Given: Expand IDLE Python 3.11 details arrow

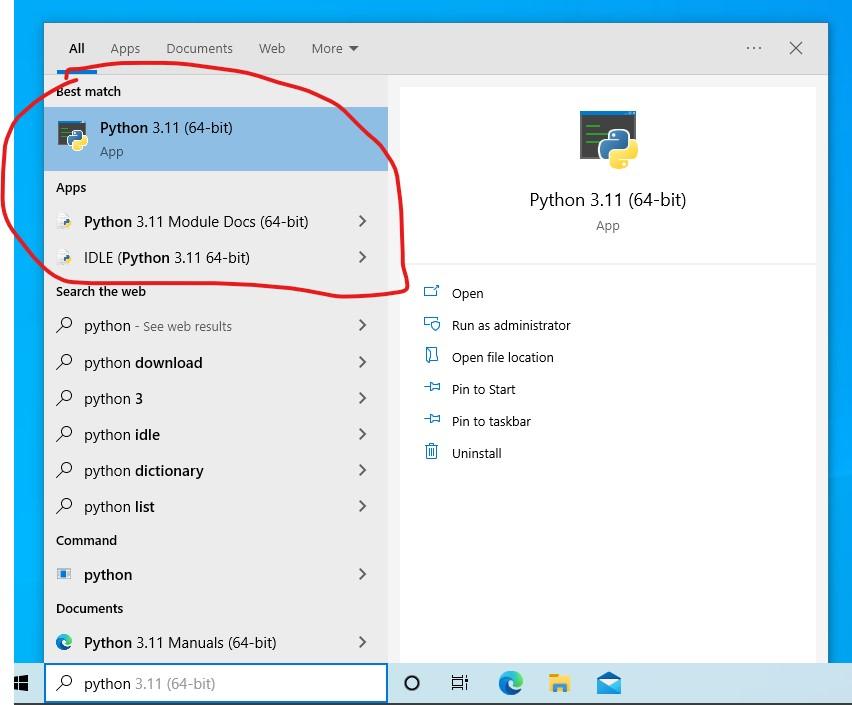Looking at the screenshot, I should (362, 257).
